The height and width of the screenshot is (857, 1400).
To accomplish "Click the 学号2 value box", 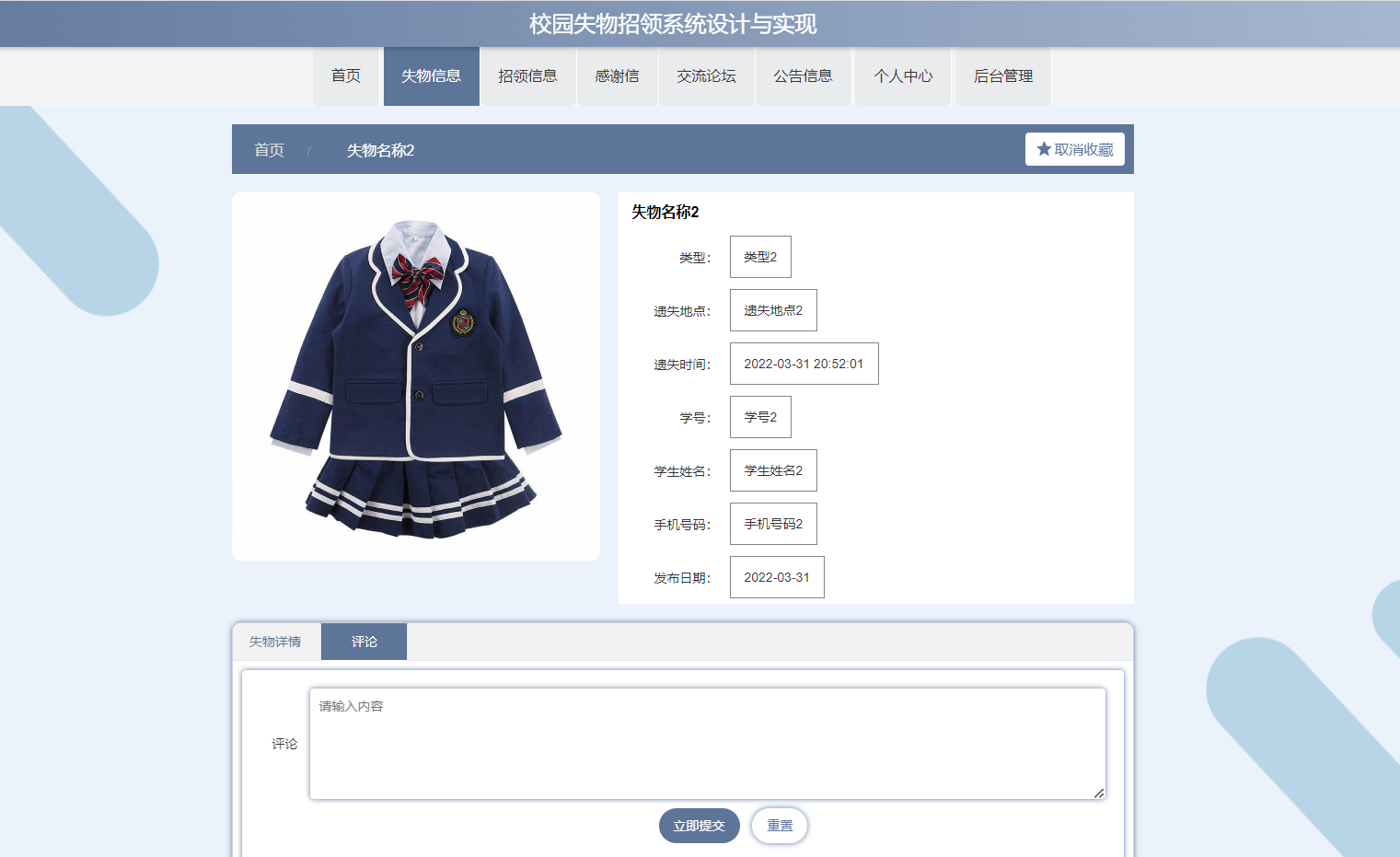I will pyautogui.click(x=760, y=417).
